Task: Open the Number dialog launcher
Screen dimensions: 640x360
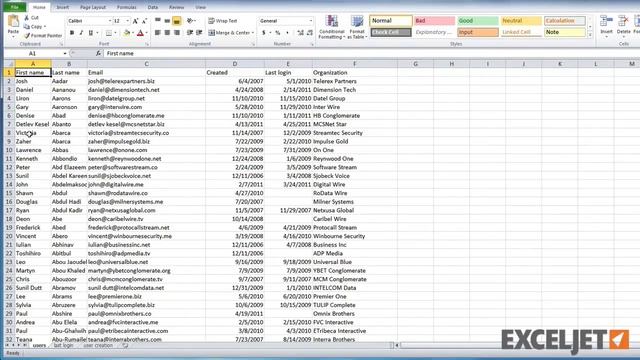Action: (312, 44)
